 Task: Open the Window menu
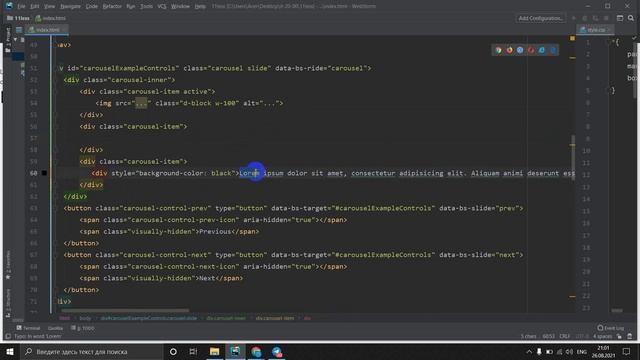click(180, 7)
